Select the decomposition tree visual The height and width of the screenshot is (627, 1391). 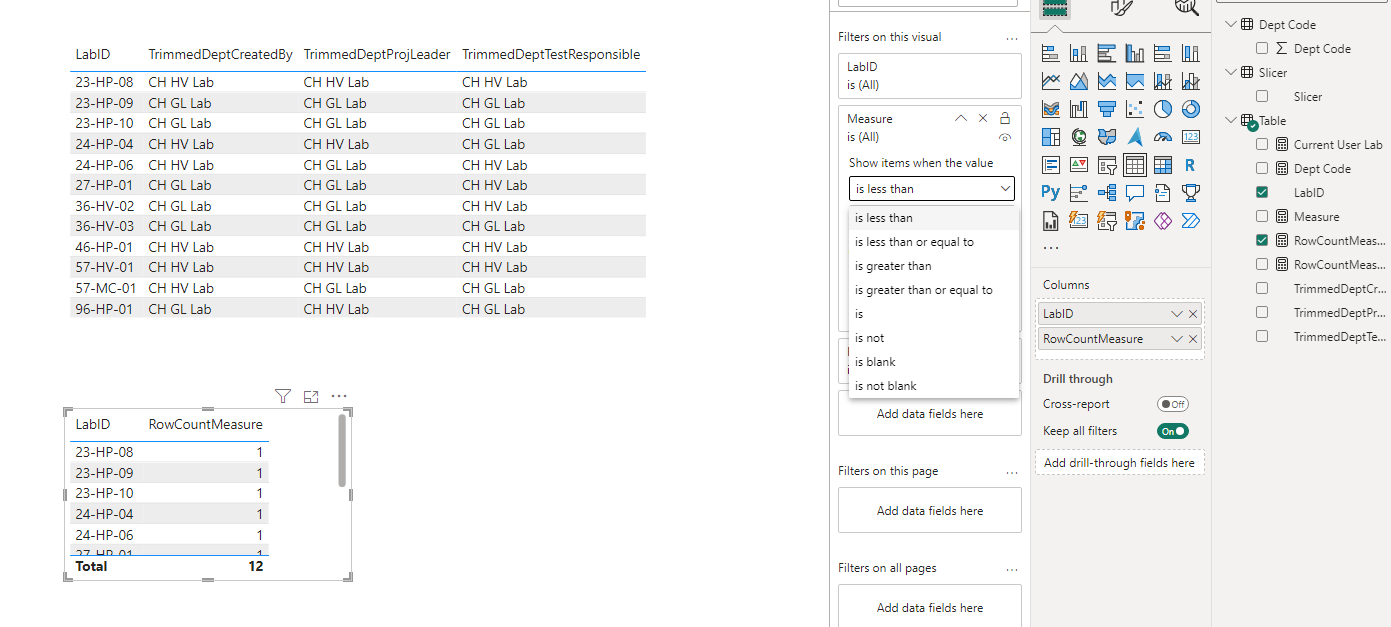1107,192
